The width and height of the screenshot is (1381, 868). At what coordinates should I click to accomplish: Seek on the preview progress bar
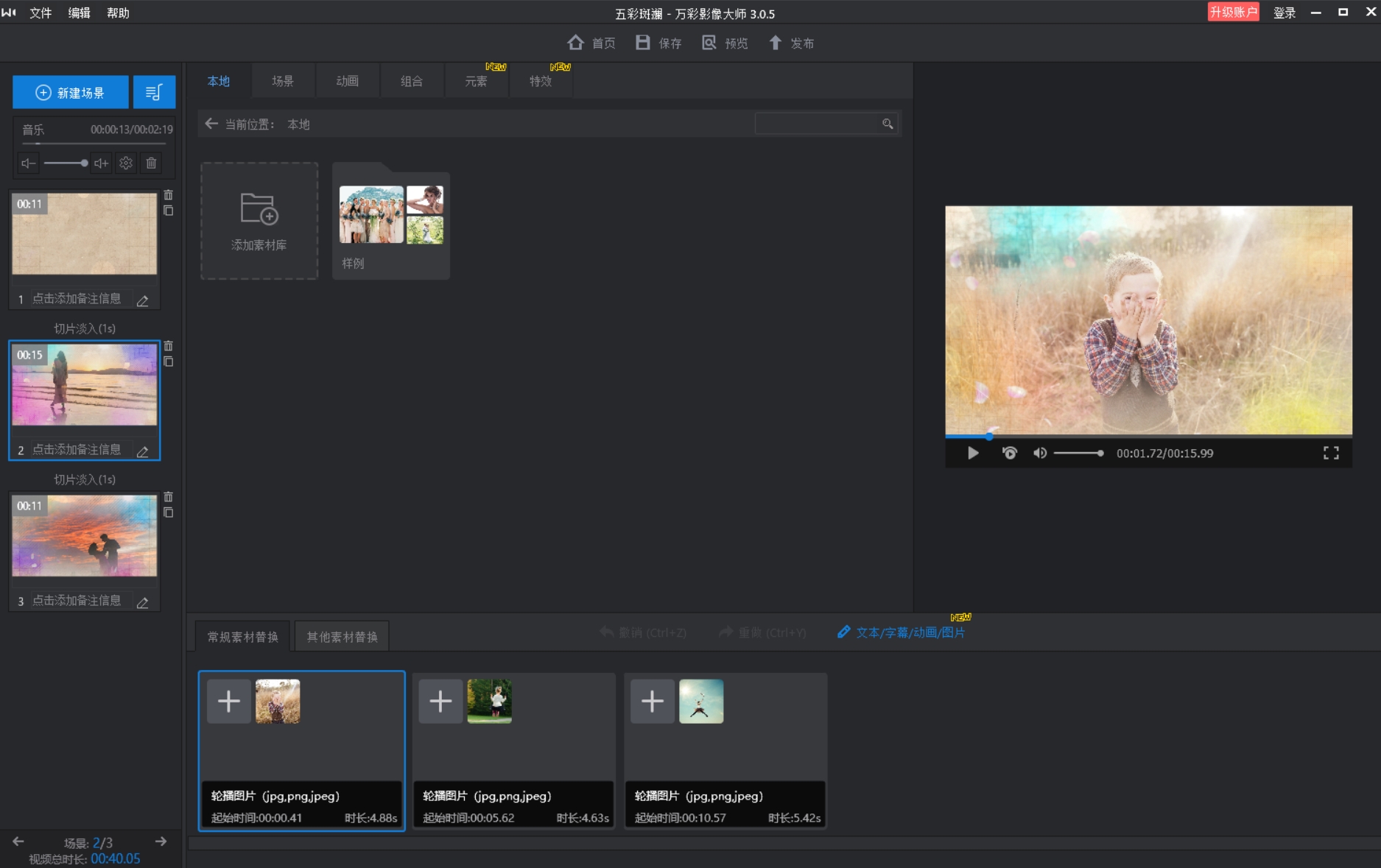point(1148,437)
